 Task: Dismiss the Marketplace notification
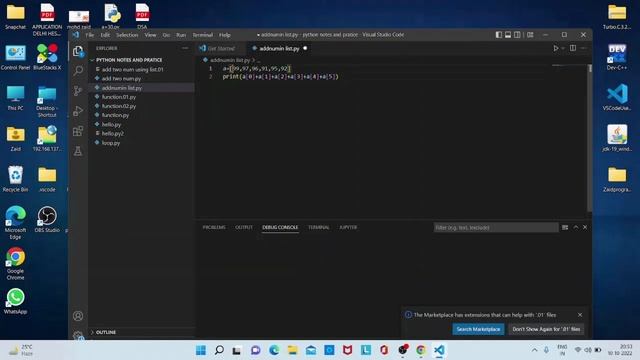click(580, 315)
